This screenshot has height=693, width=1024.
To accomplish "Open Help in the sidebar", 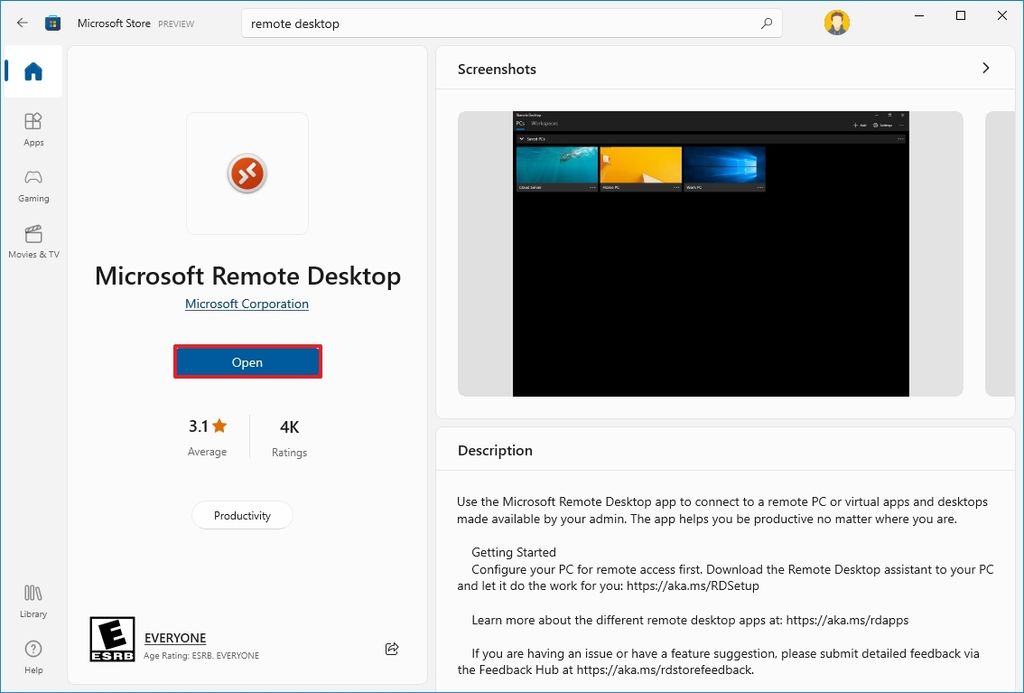I will pos(33,657).
